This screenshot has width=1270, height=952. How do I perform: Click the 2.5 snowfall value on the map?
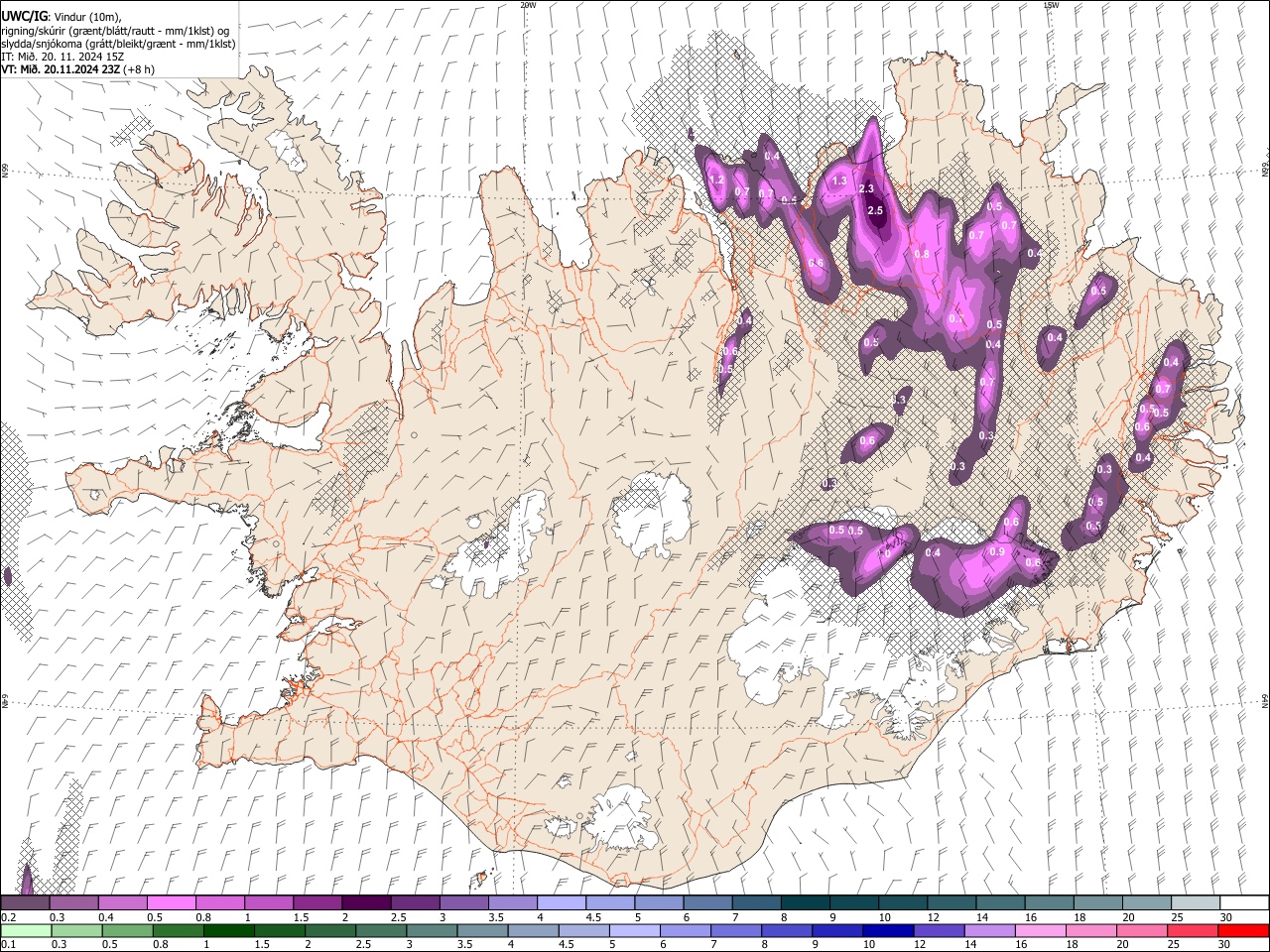coord(875,210)
